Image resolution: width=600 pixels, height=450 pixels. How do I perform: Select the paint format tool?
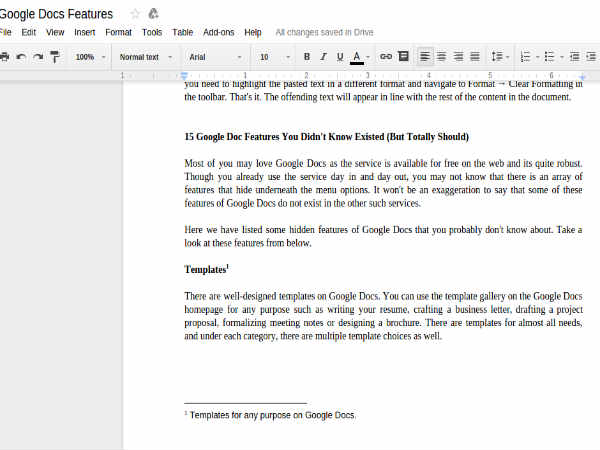pyautogui.click(x=54, y=57)
